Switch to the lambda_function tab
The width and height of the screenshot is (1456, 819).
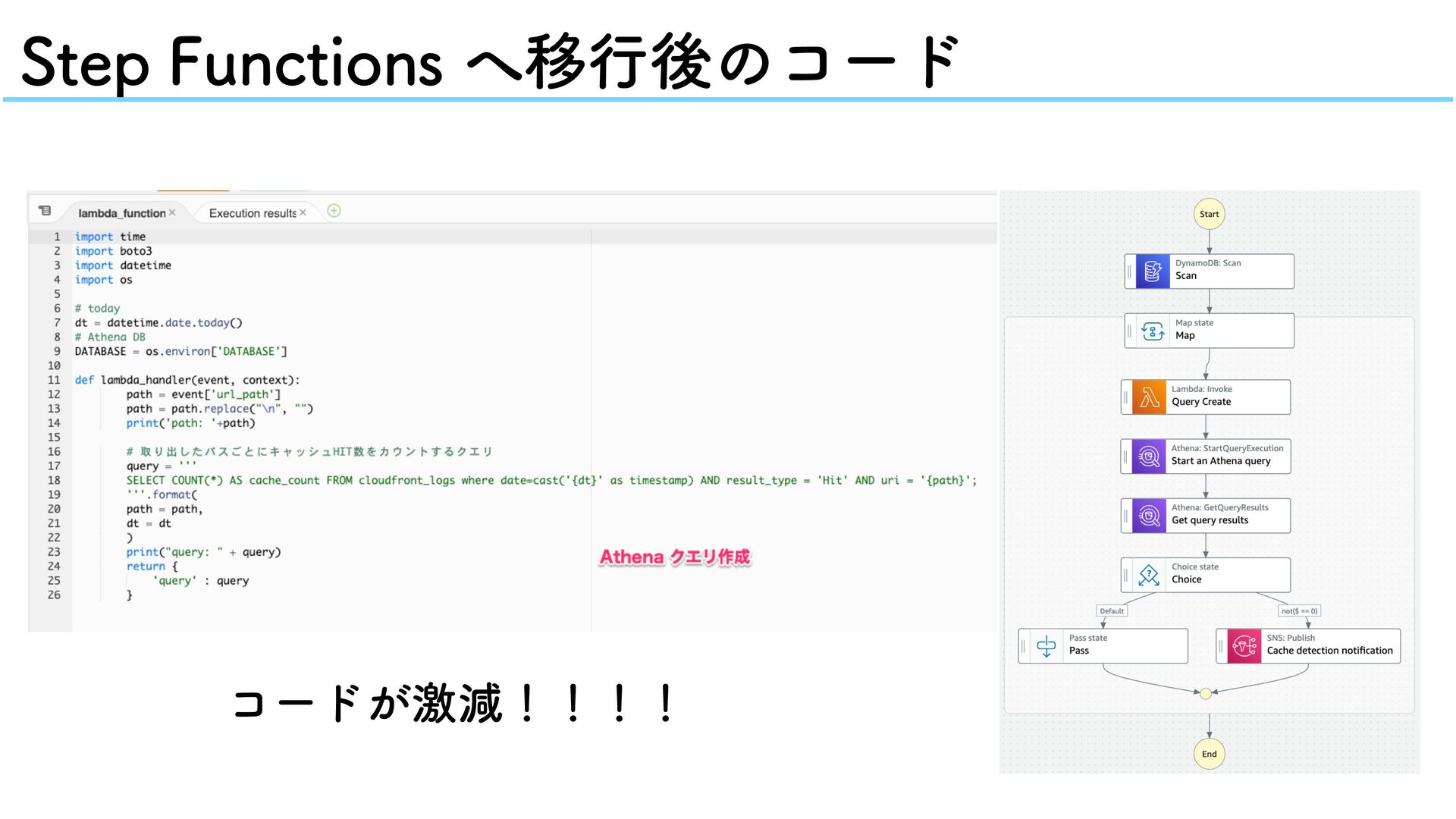click(121, 213)
